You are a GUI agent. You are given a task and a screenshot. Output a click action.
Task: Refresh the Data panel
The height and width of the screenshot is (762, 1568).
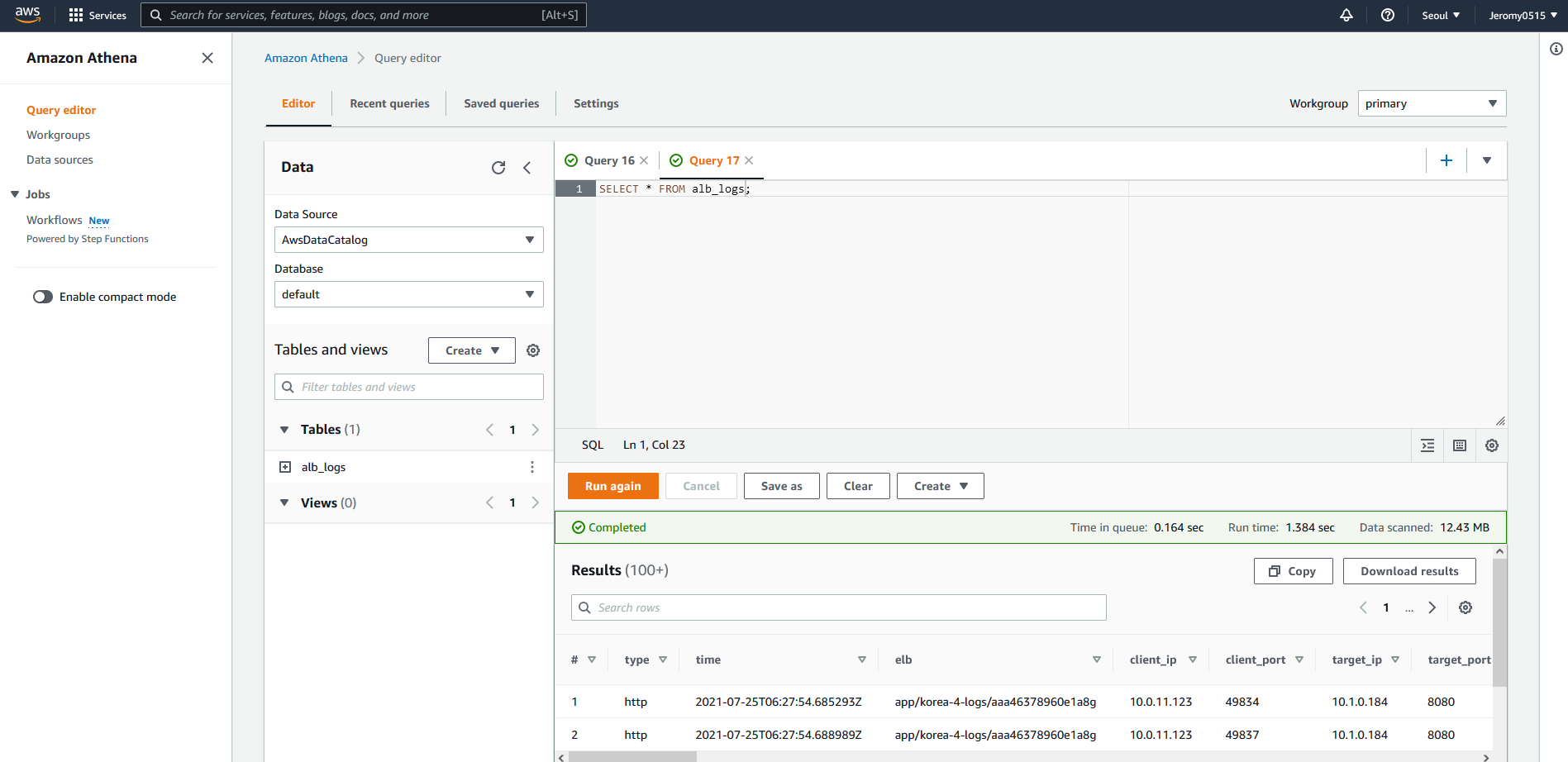point(498,168)
